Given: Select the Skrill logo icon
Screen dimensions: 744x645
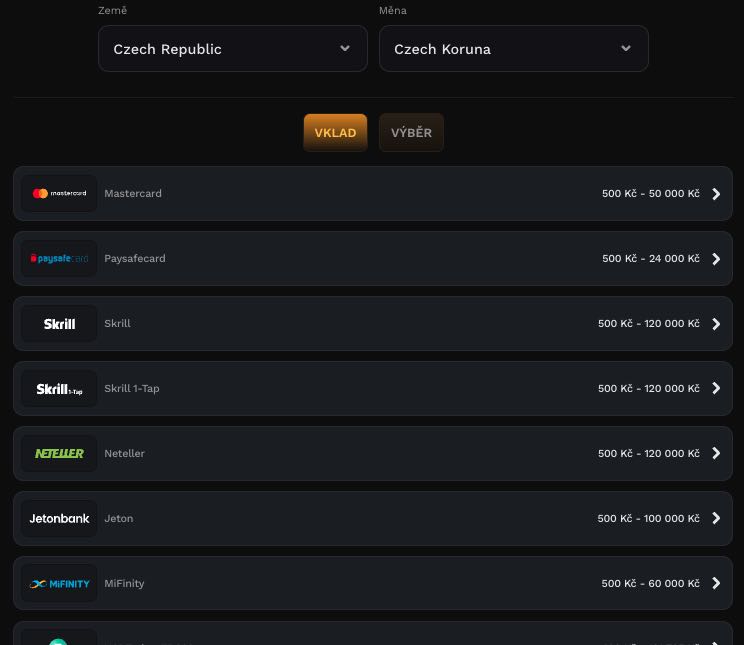Looking at the screenshot, I should (59, 324).
